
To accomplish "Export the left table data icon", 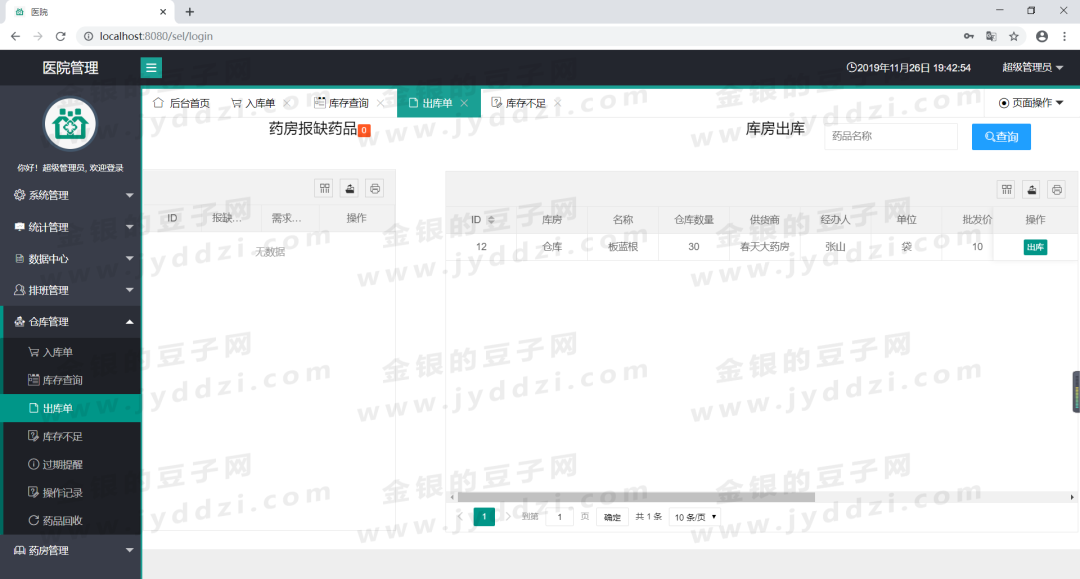I will (x=350, y=189).
